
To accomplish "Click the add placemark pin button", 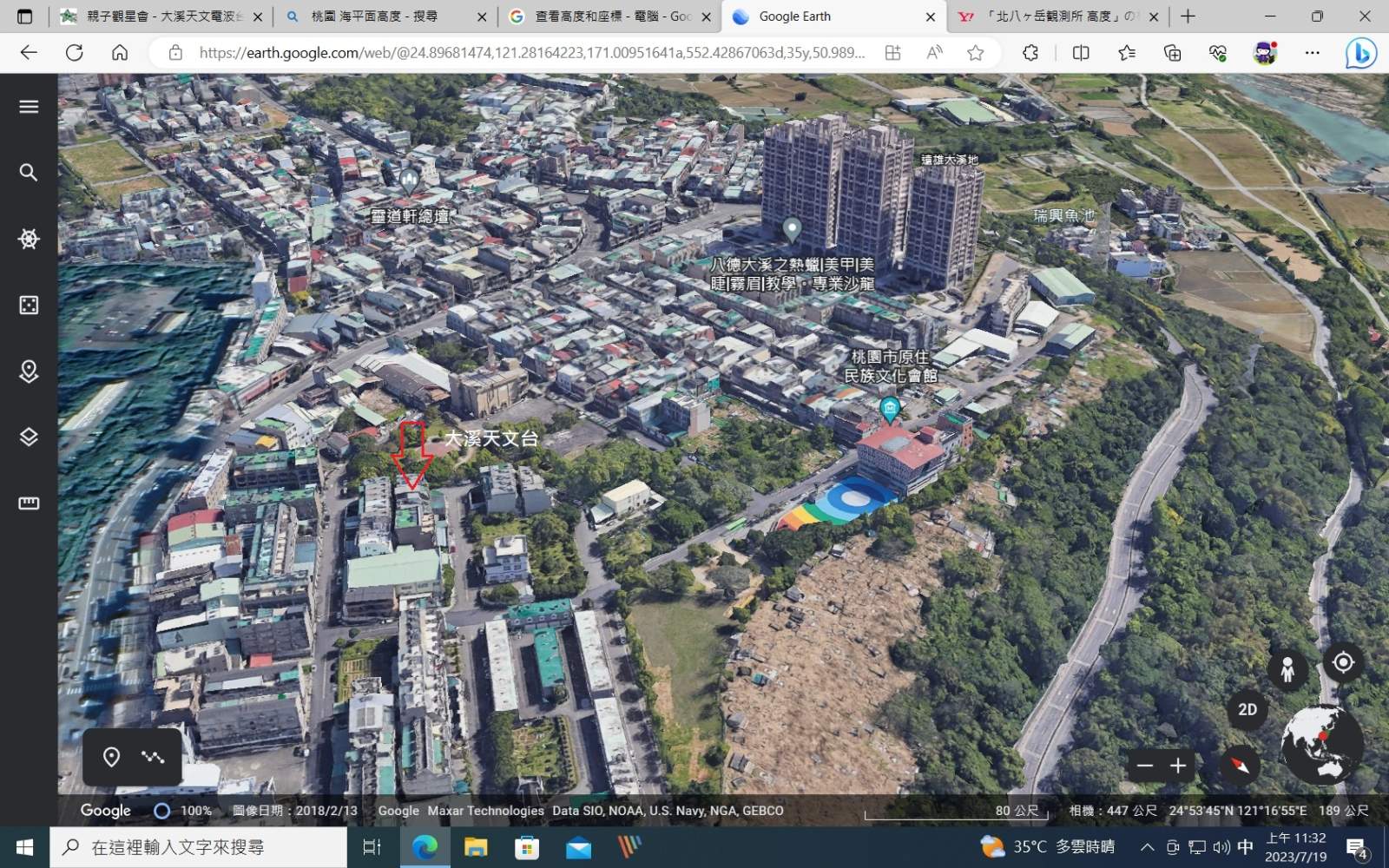I will [111, 757].
